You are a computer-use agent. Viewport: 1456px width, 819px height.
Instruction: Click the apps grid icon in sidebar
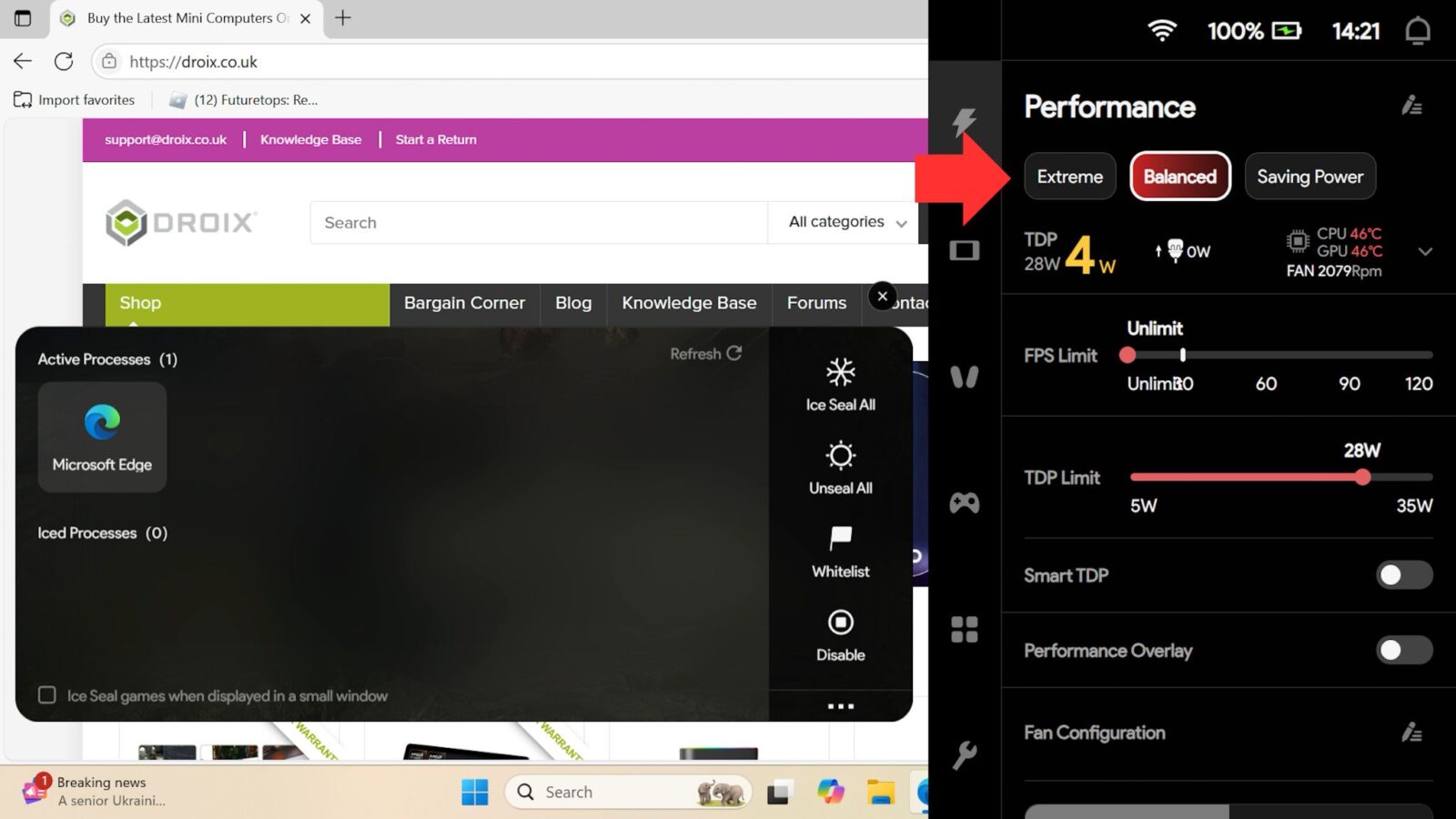tap(965, 629)
